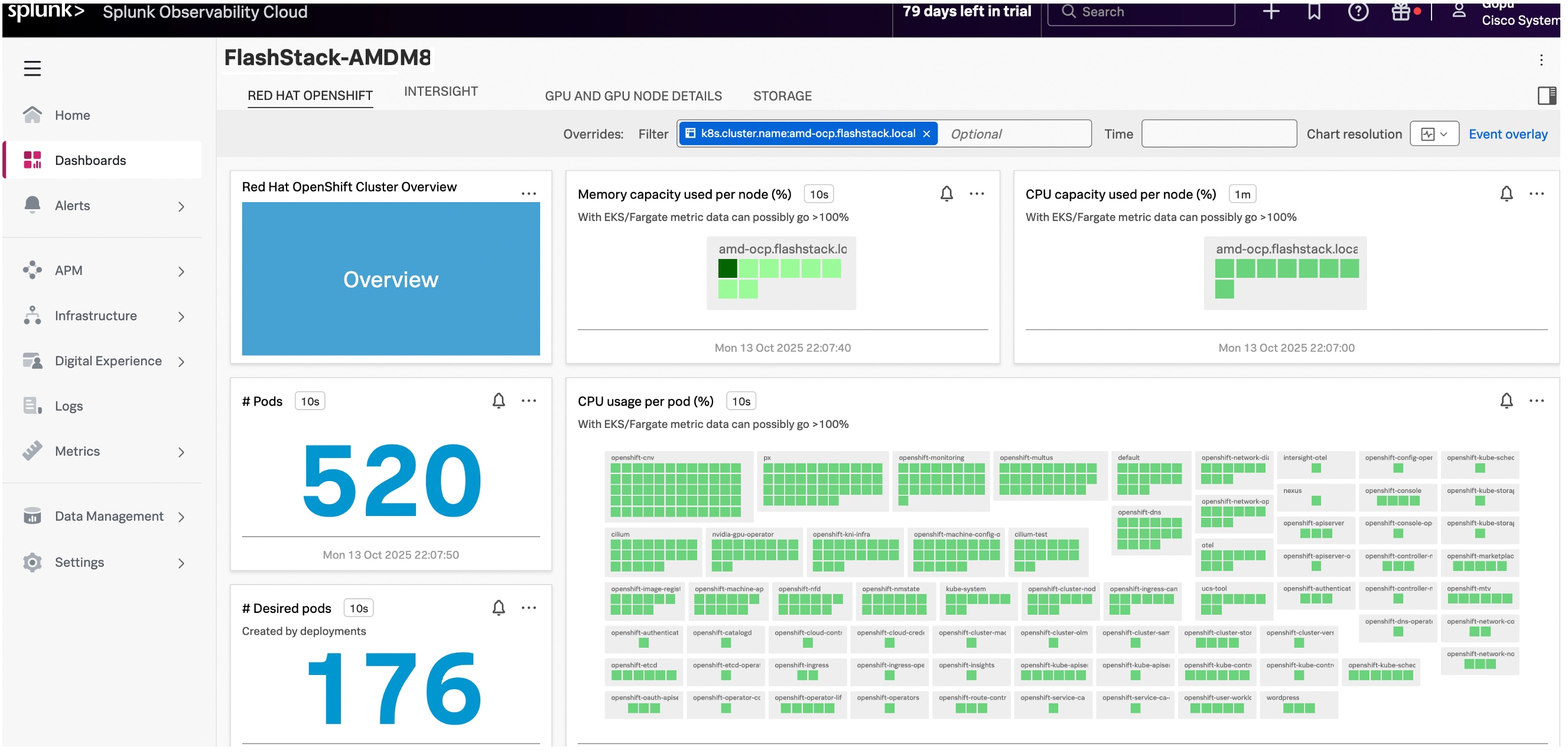The height and width of the screenshot is (753, 1568).
Task: Open the help question mark icon
Action: coord(1358,12)
